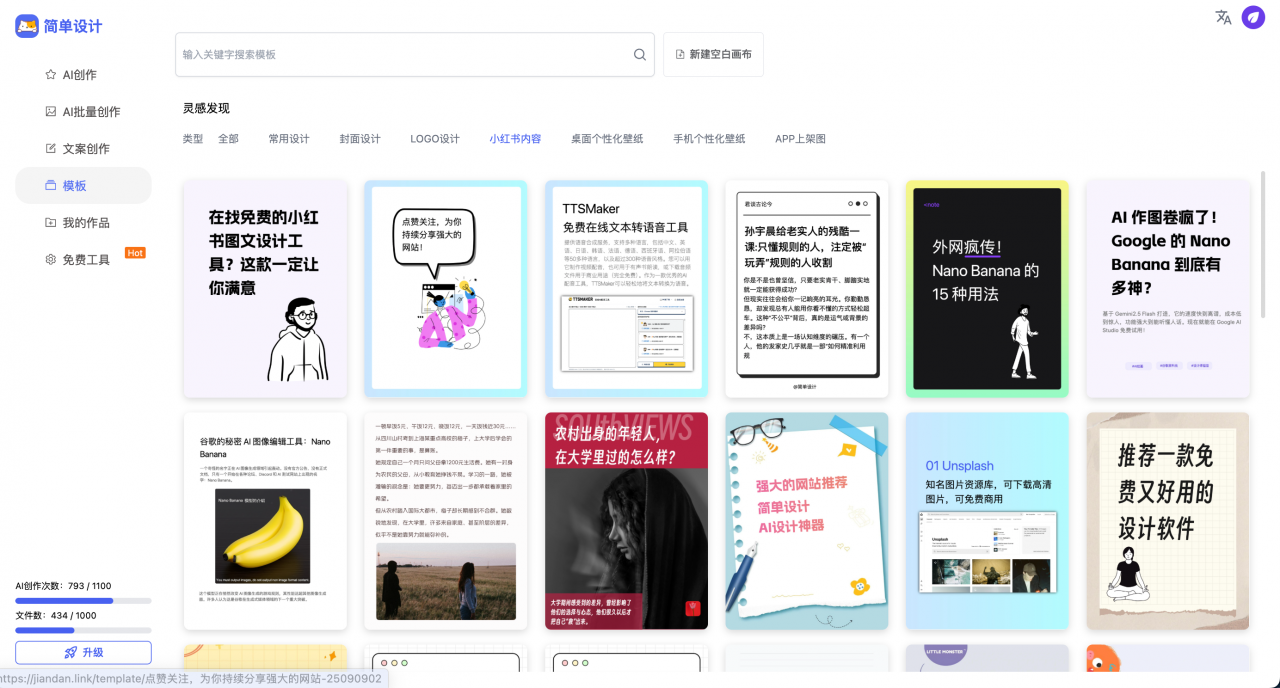Click the AI批量创作 image icon

pos(51,111)
